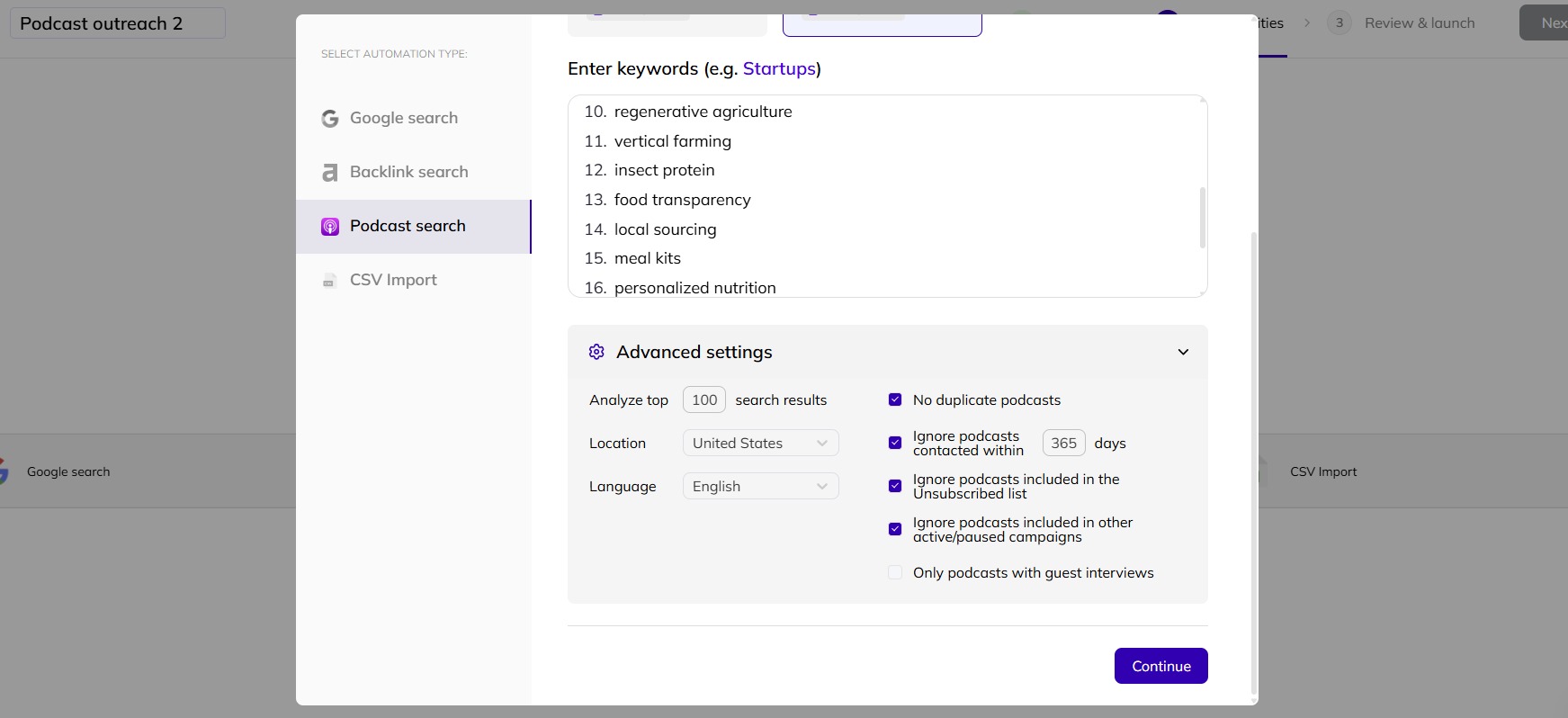Click the 365 days input field
The image size is (1568, 718).
(x=1063, y=443)
